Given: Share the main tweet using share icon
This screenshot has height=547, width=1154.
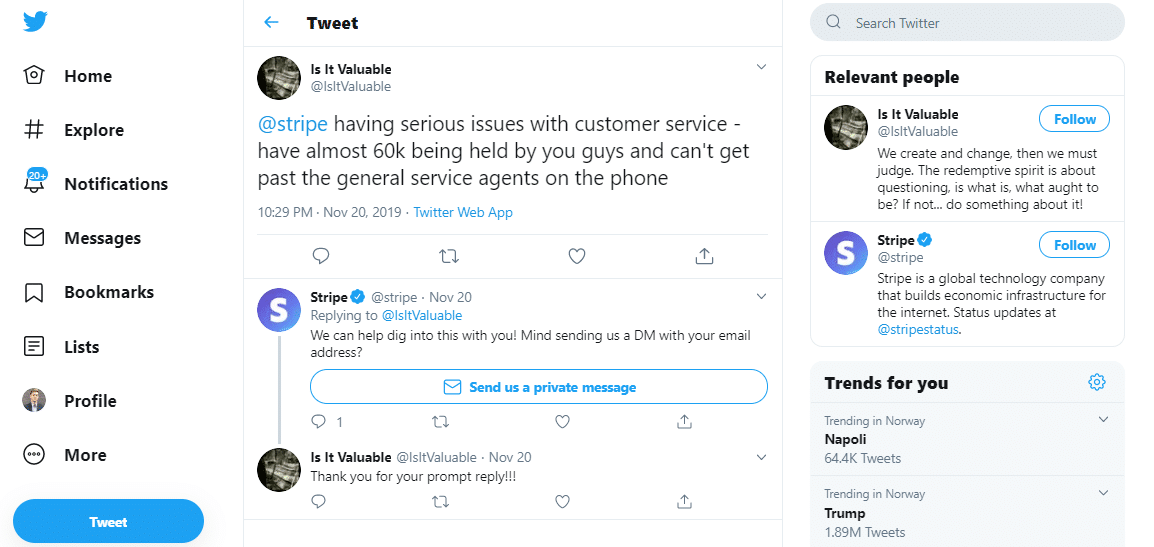Looking at the screenshot, I should click(x=704, y=256).
